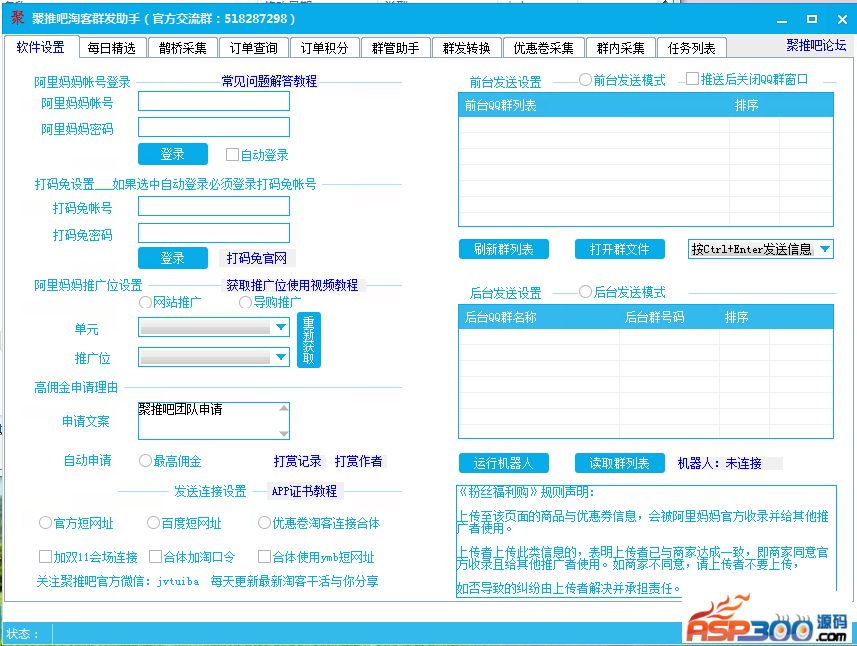The image size is (857, 646).
Task: Focus the 打码兔帐号 input field
Action: [214, 207]
